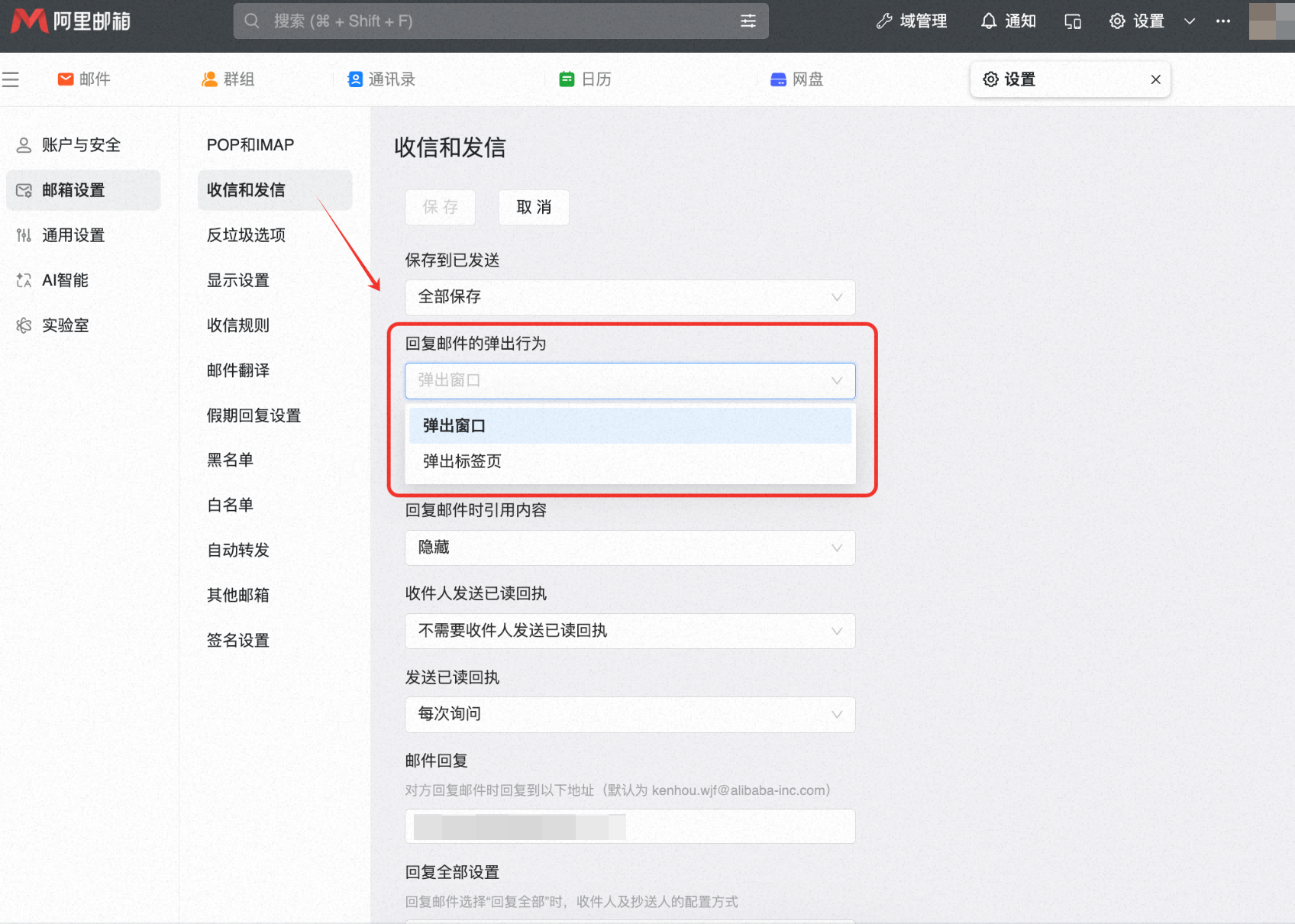
Task: Click the 邮件回复 address input field
Action: 630,826
